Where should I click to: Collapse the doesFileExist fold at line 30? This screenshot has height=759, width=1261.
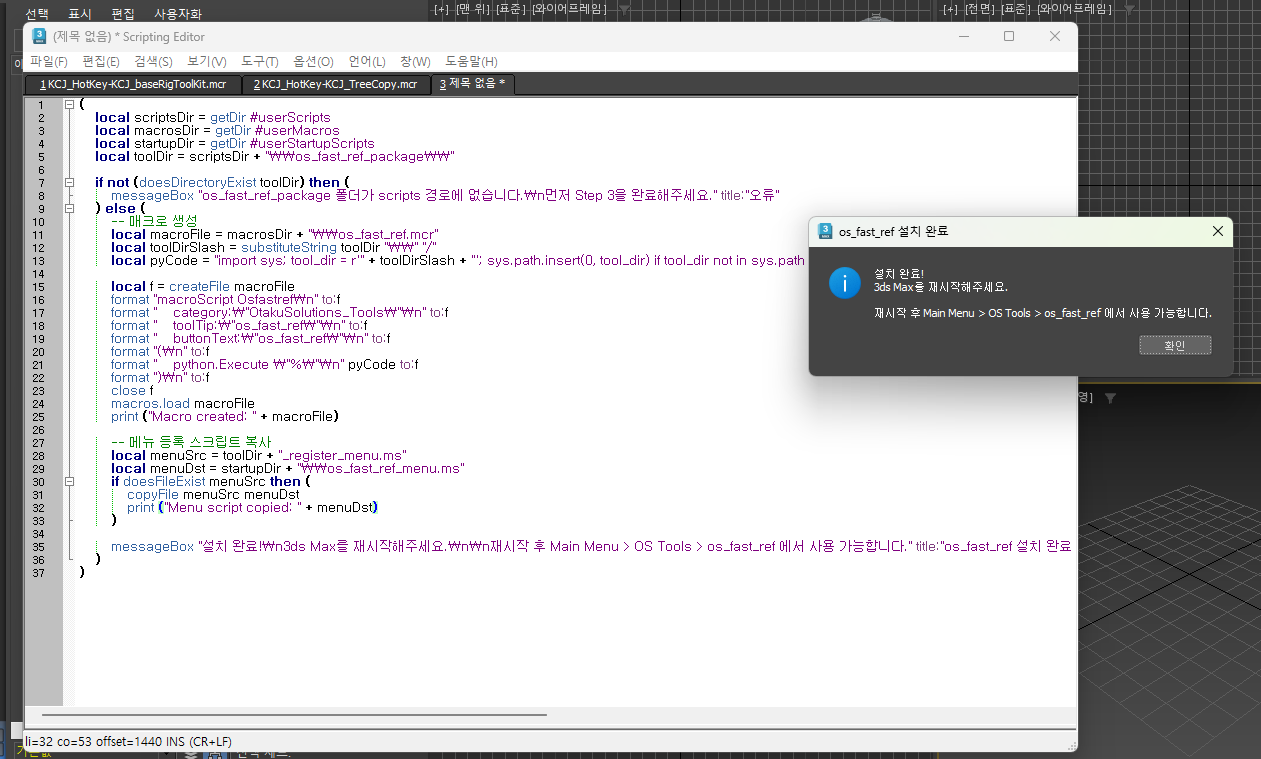click(x=68, y=482)
